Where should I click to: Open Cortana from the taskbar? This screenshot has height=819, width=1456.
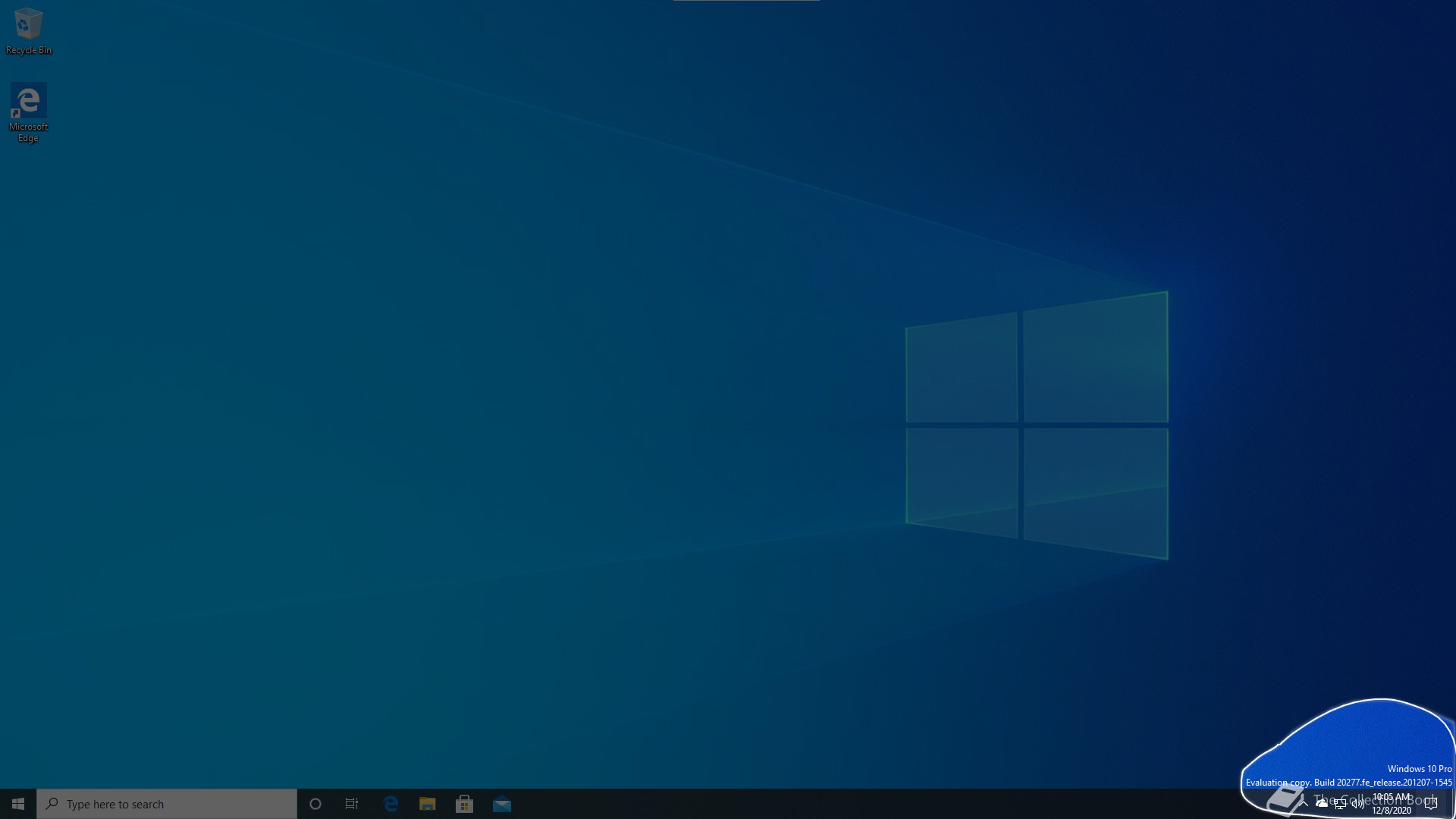[315, 804]
